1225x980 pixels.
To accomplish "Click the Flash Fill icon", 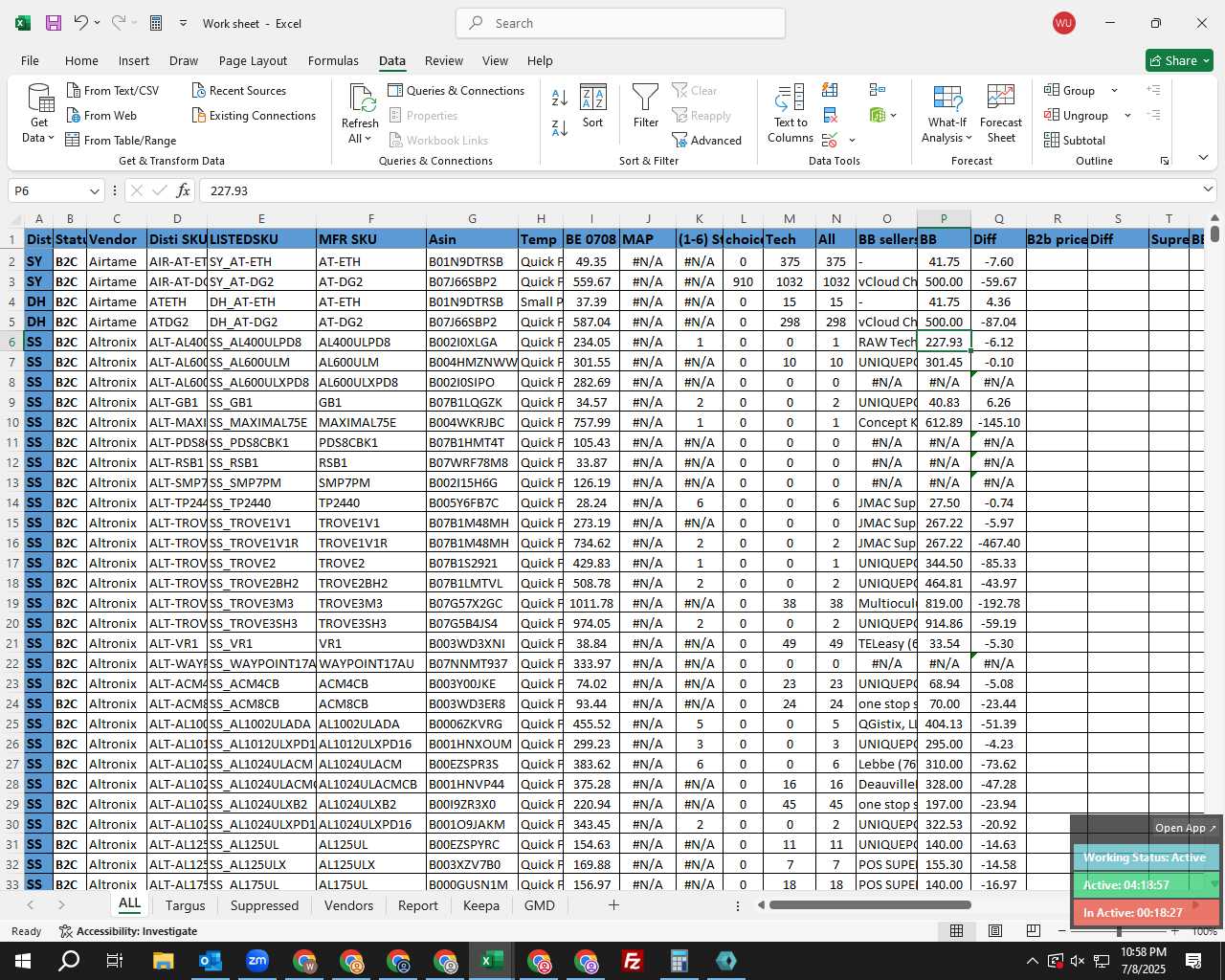I will point(830,90).
